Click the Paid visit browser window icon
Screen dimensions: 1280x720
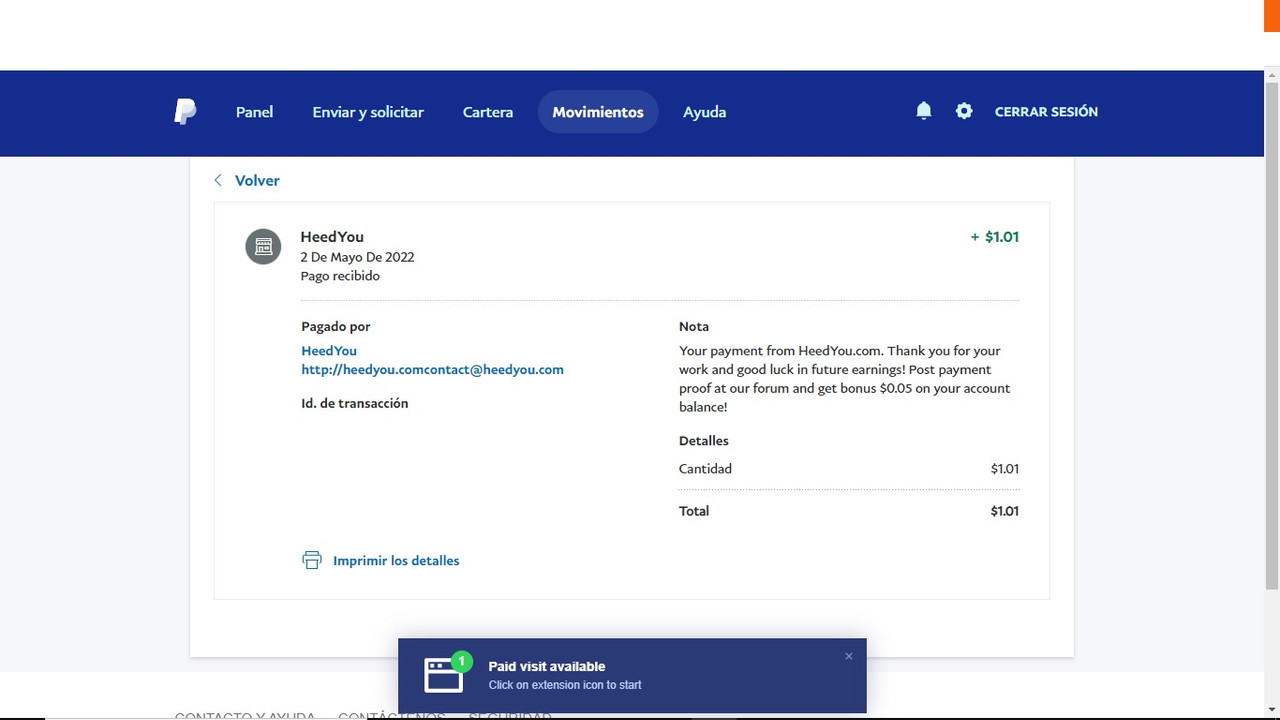point(444,676)
